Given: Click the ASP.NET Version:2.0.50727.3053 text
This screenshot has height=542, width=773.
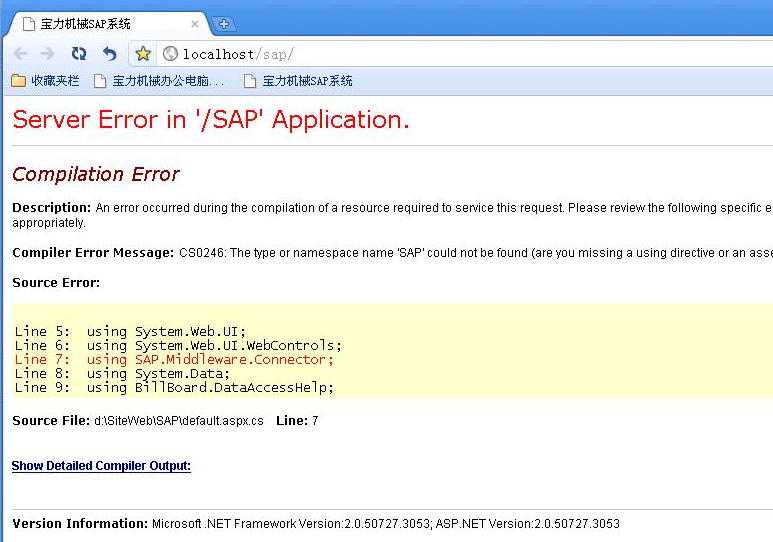Looking at the screenshot, I should coord(527,524).
